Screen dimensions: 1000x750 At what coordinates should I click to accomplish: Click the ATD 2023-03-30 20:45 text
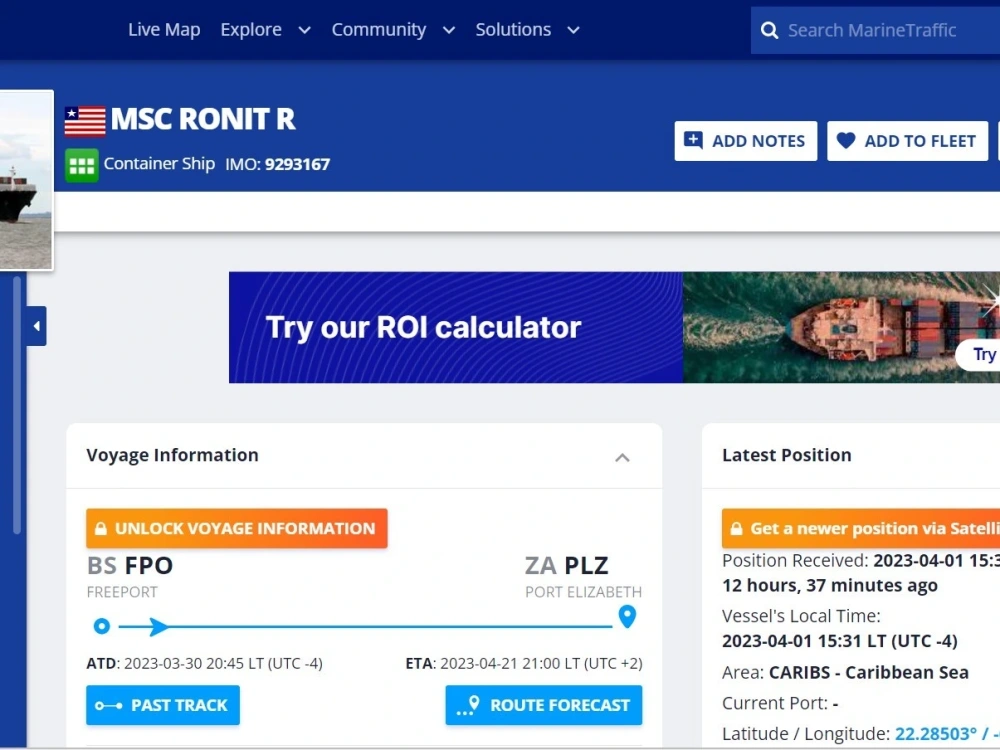coord(204,664)
